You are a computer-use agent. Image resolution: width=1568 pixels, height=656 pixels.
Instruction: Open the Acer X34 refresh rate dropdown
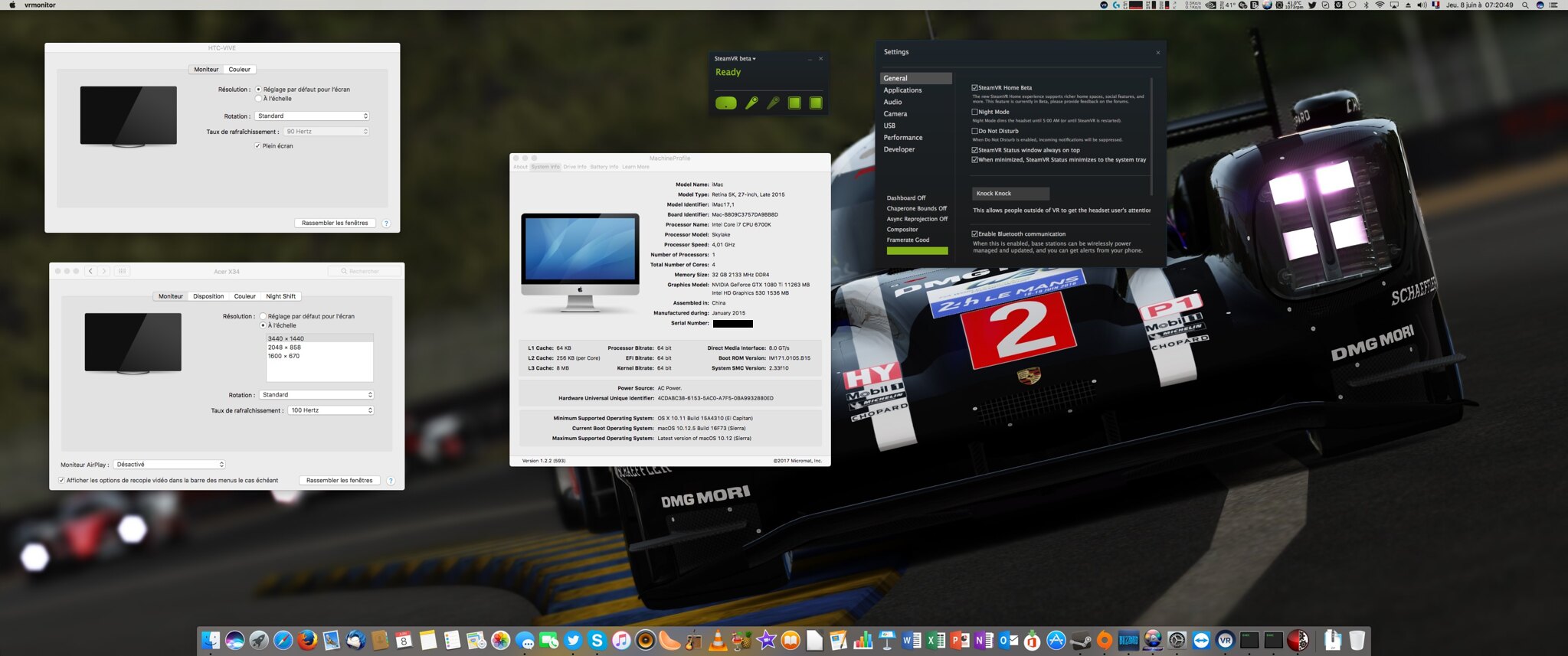click(331, 410)
